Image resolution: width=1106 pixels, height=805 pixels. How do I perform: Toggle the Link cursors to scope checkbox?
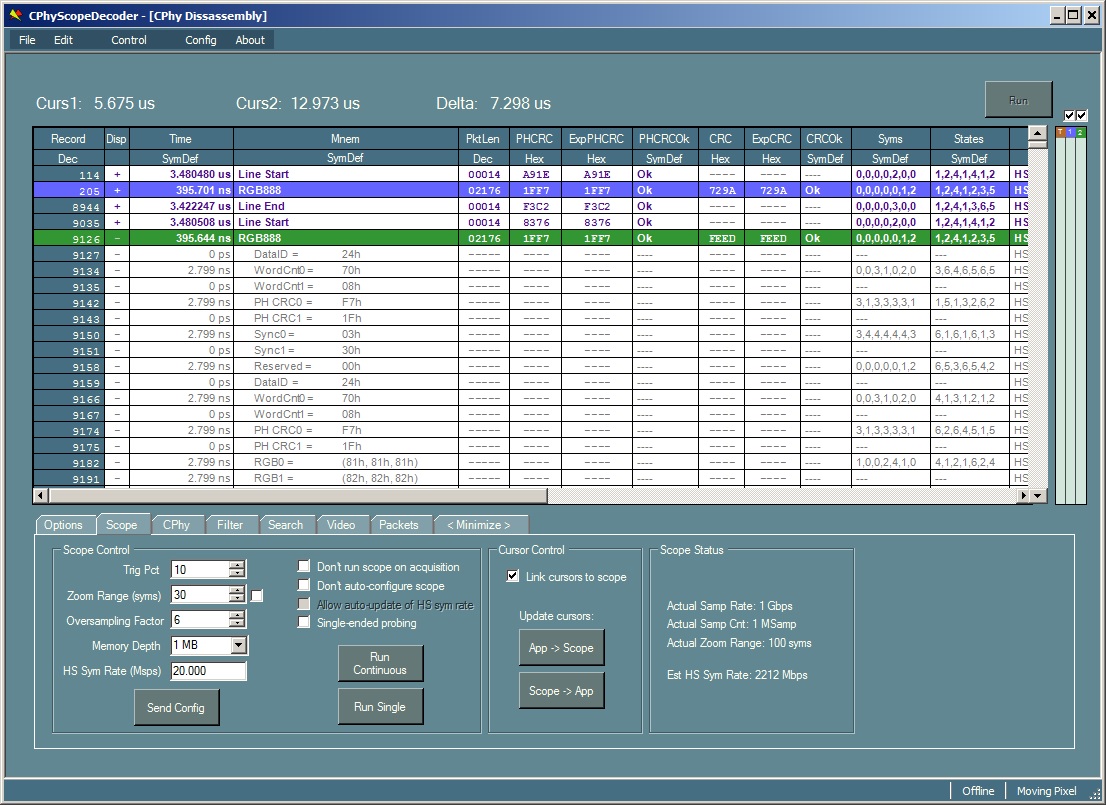point(513,577)
